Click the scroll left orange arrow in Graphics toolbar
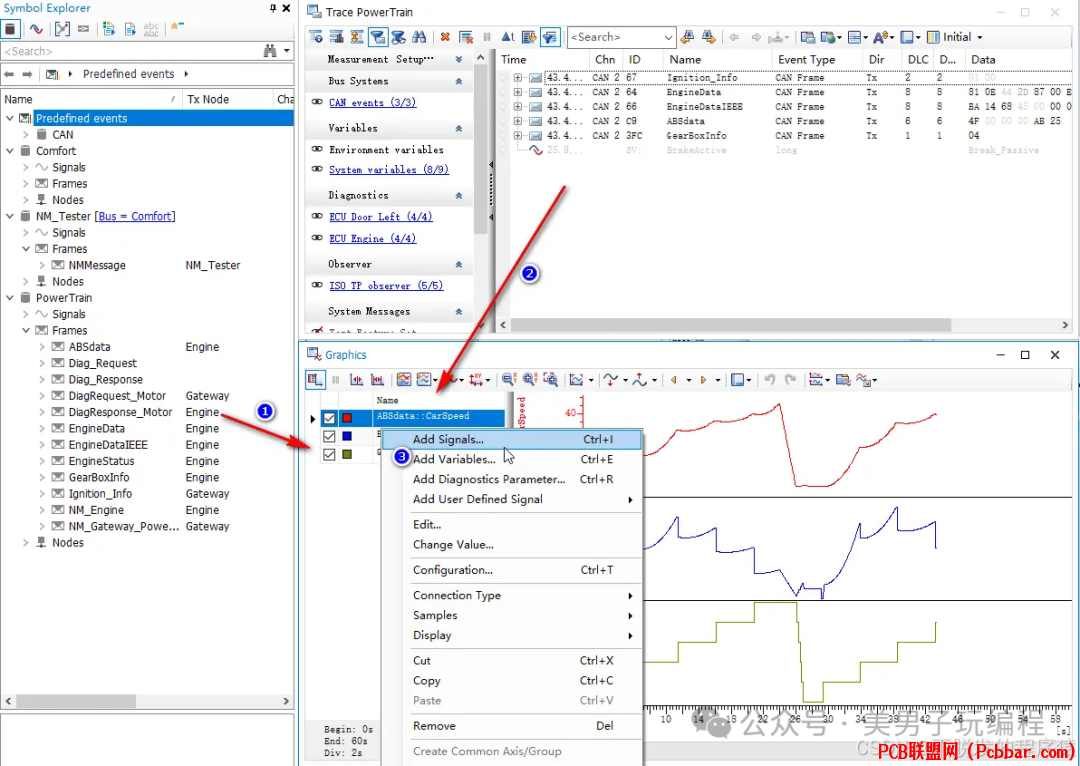The image size is (1080, 766). pyautogui.click(x=674, y=380)
